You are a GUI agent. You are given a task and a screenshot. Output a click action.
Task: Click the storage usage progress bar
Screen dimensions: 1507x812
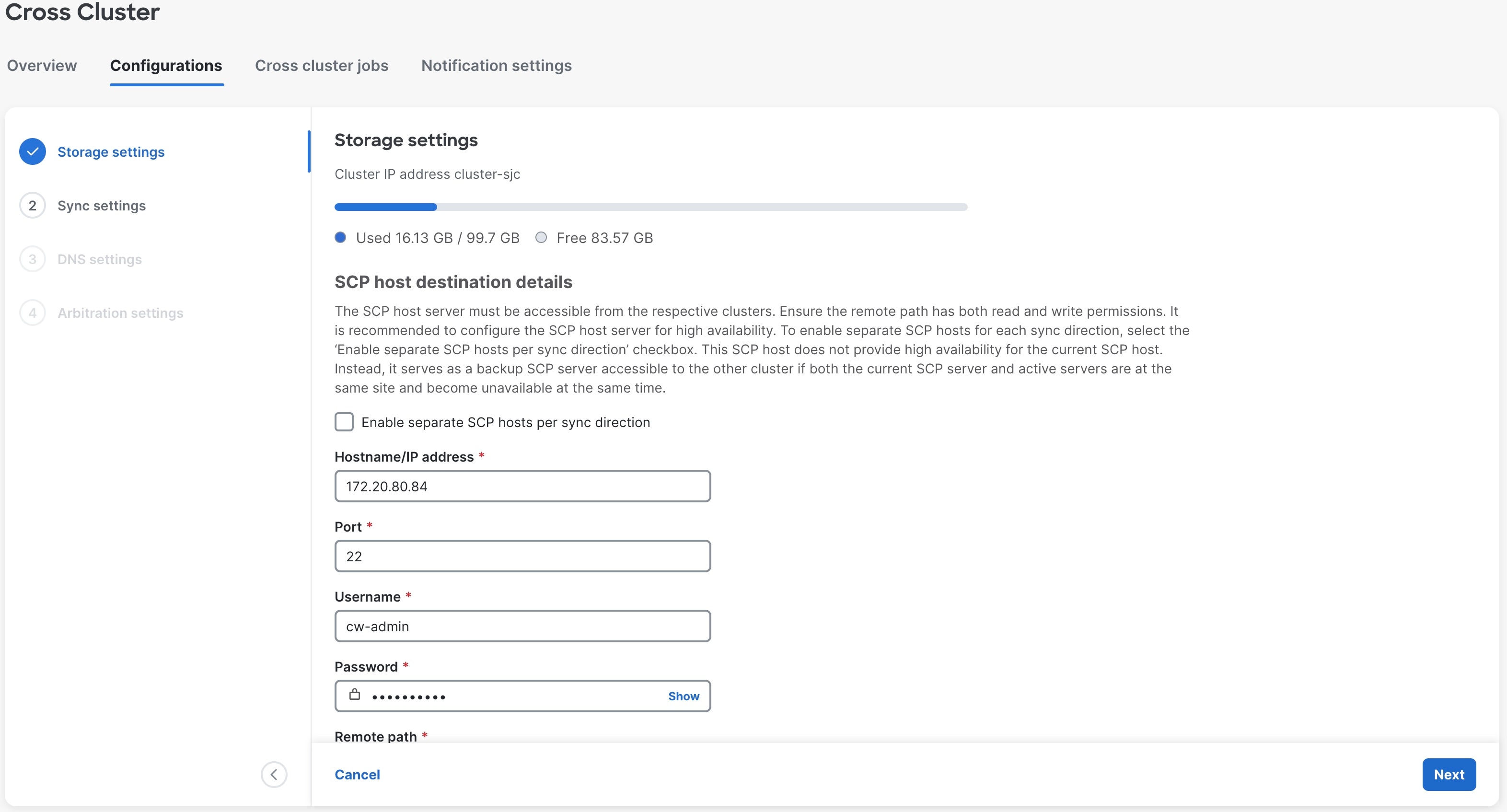(650, 207)
